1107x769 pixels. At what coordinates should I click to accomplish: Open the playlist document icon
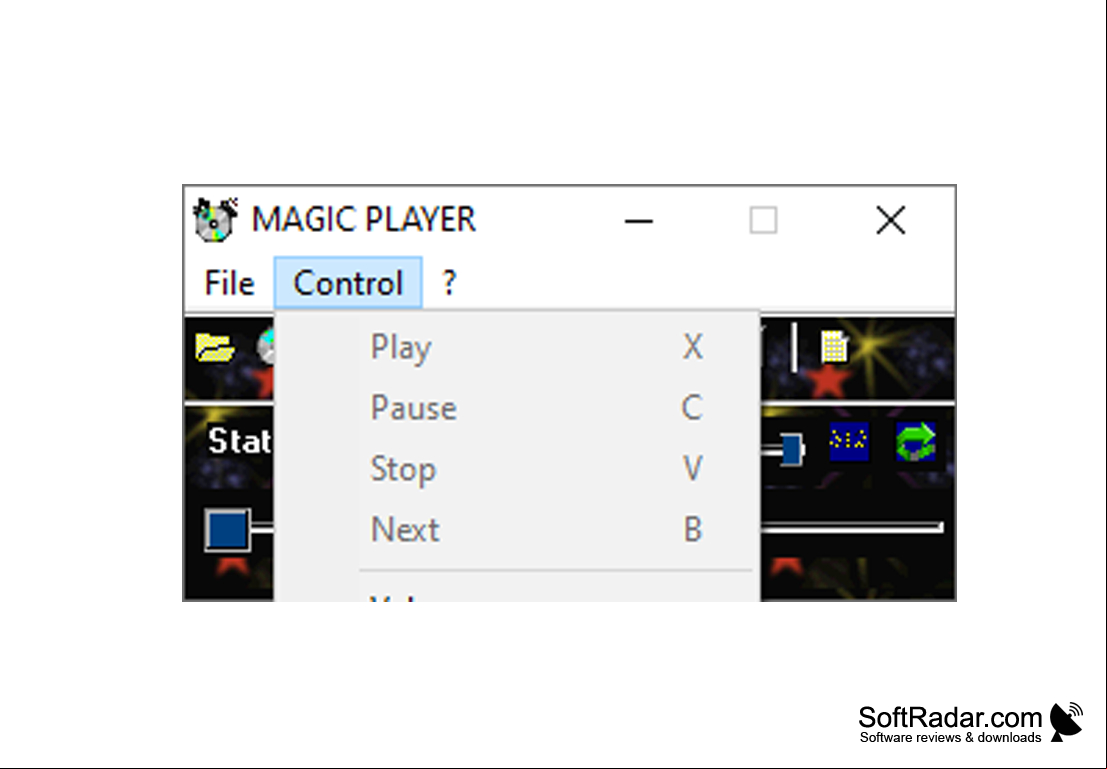[834, 347]
